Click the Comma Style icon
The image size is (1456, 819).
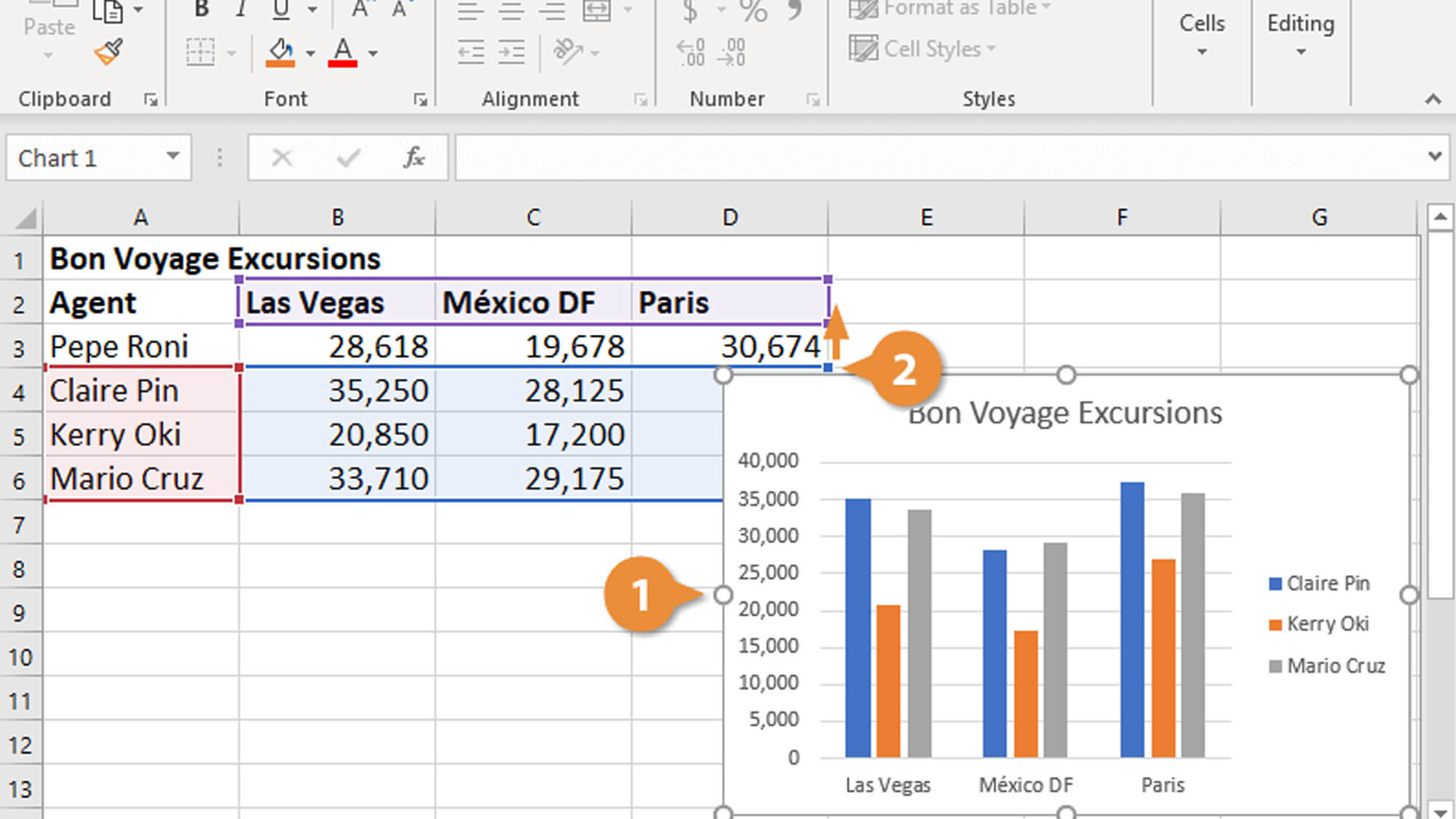tap(795, 9)
